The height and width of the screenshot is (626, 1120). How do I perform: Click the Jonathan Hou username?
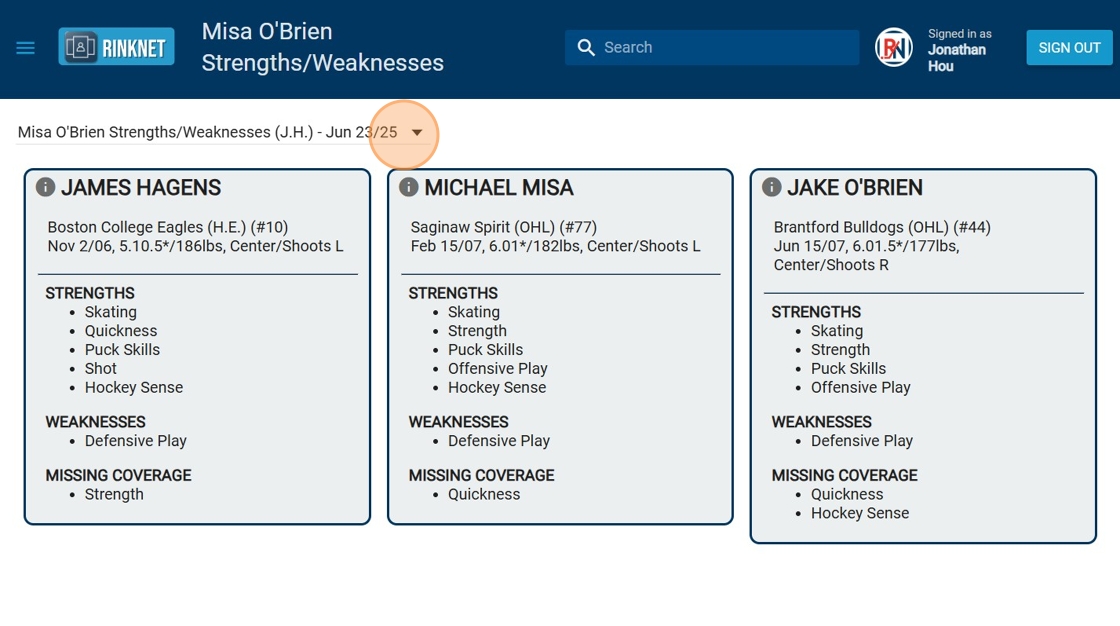point(956,57)
